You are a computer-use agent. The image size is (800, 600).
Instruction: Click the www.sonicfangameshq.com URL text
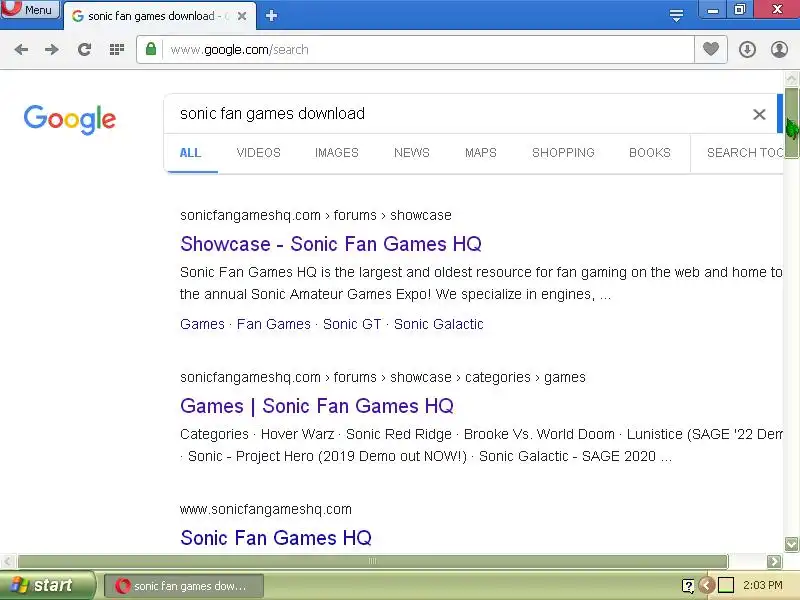click(x=266, y=509)
